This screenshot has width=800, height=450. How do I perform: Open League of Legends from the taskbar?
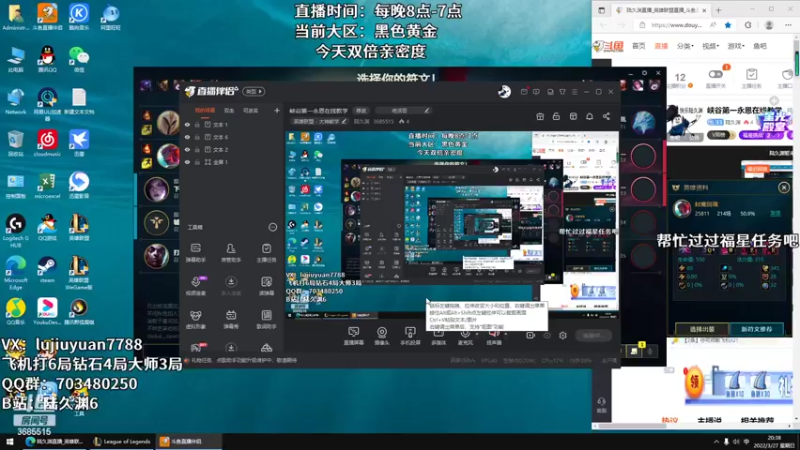(x=122, y=442)
